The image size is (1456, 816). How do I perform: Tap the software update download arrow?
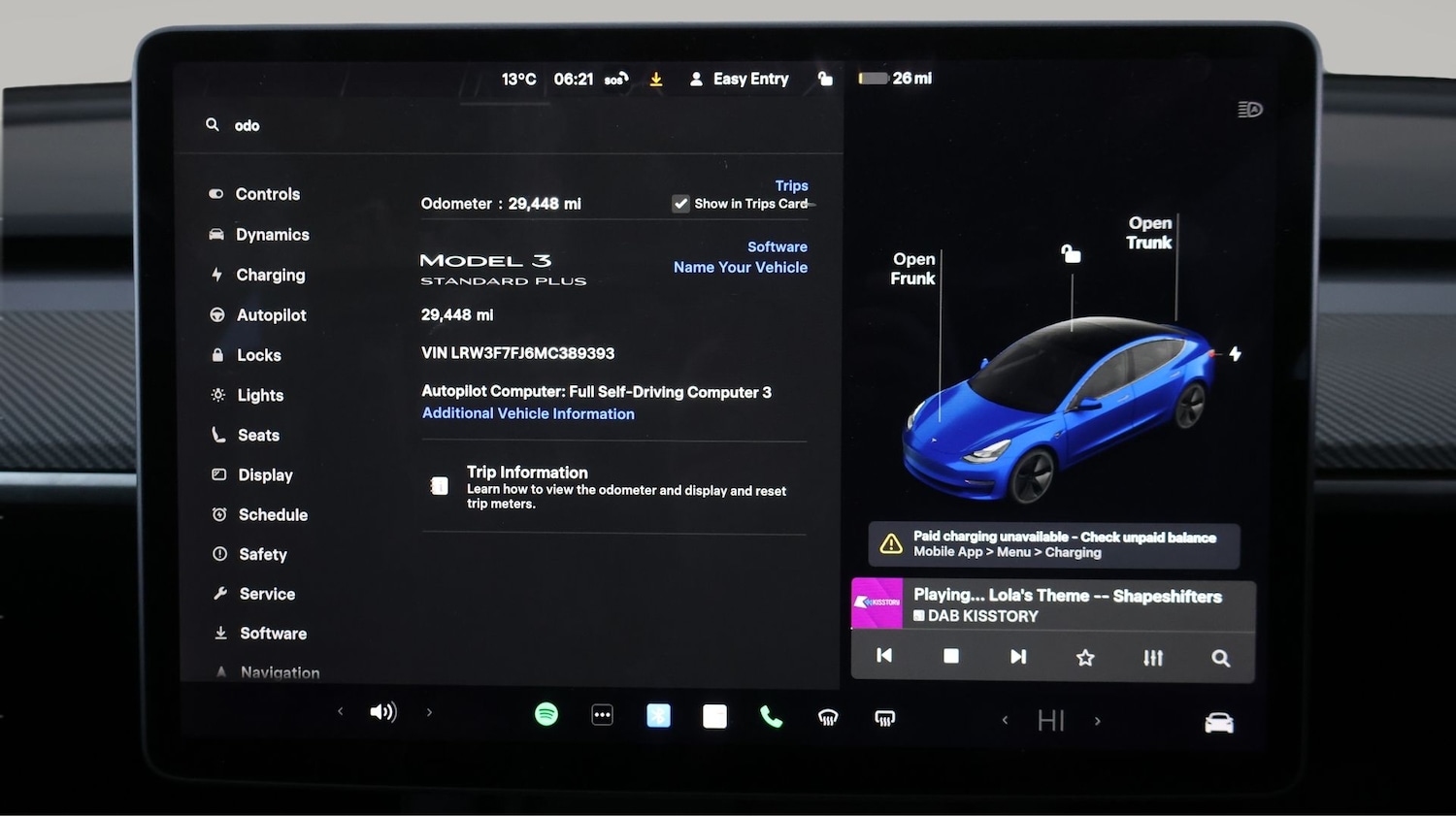click(655, 79)
